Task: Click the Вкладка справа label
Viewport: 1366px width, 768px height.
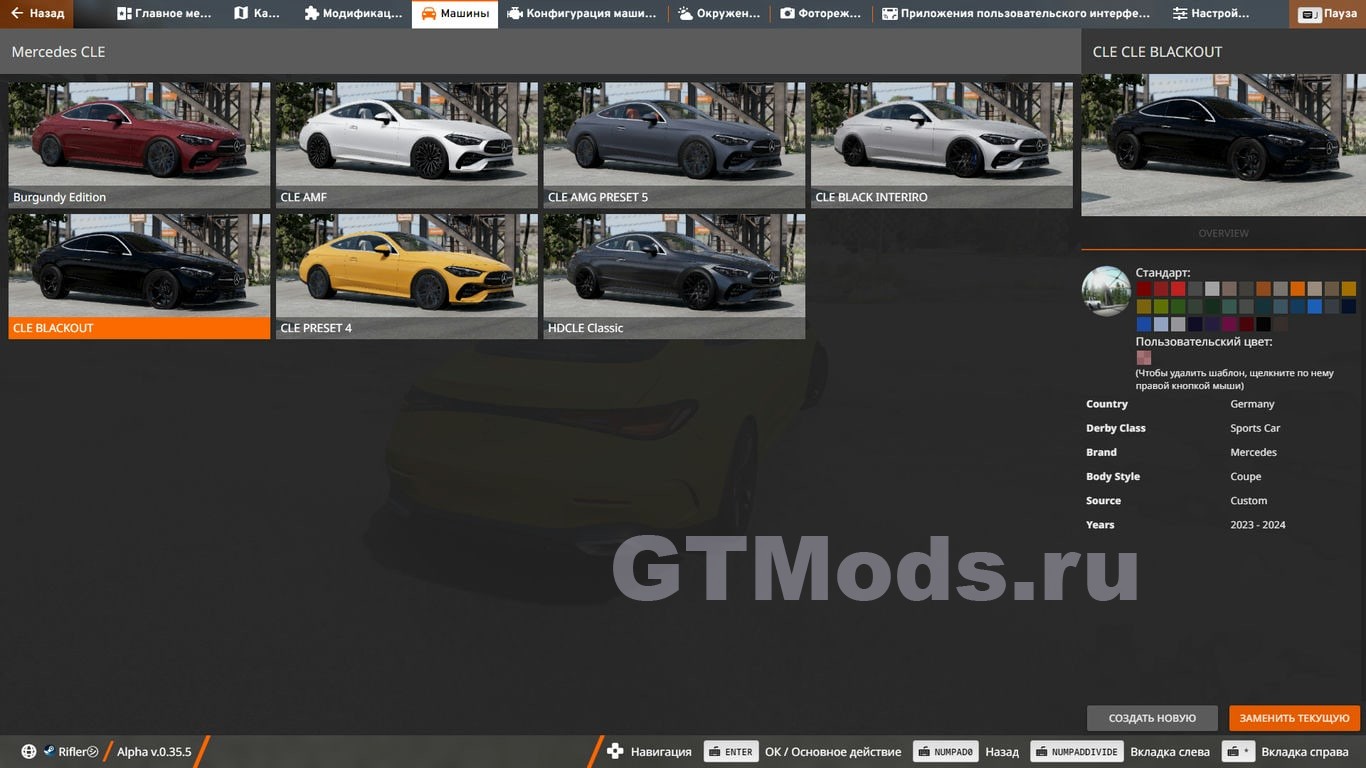Action: pos(1306,752)
